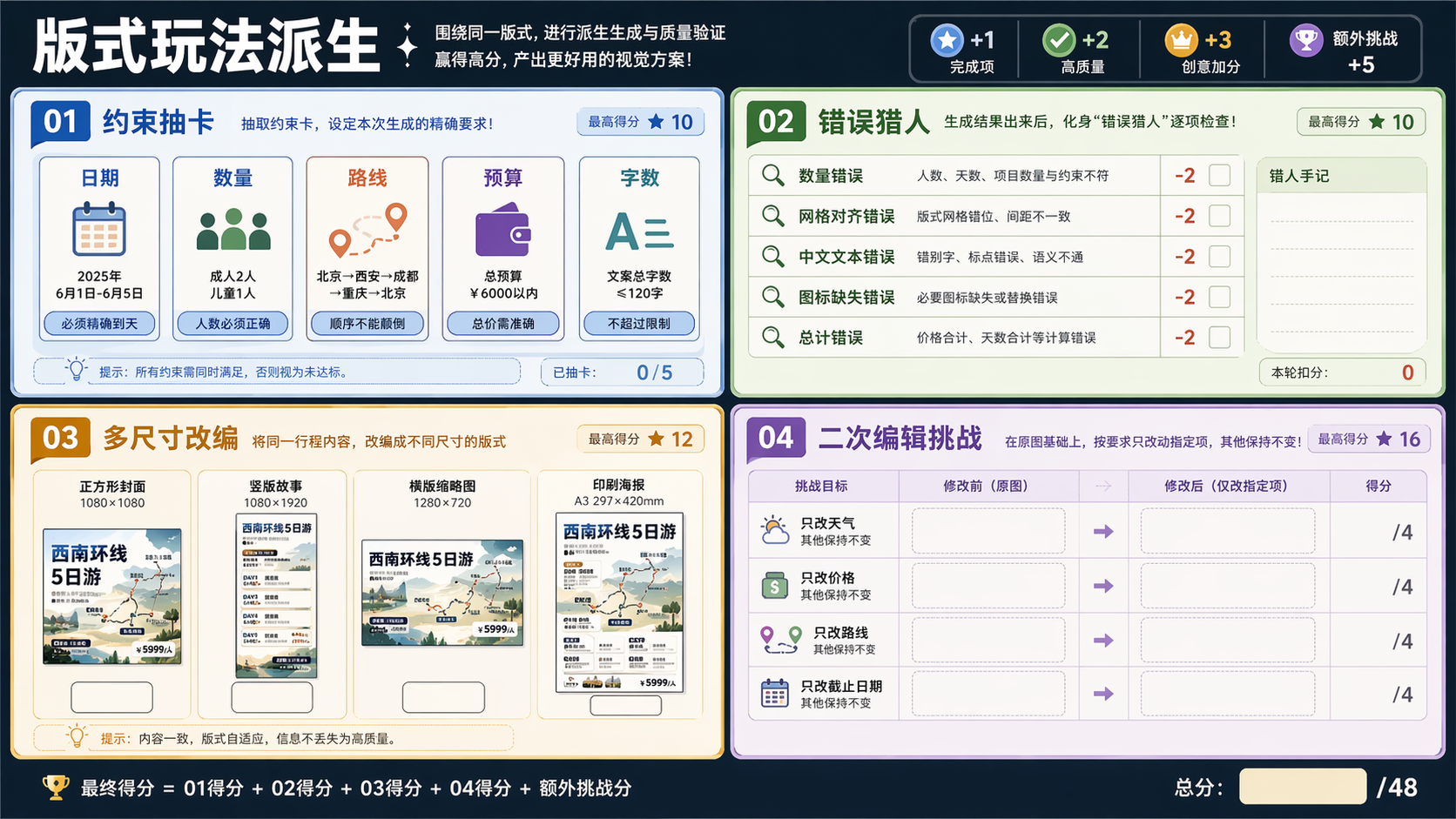
Task: Click the route pins icon on 路线 card
Action: 367,230
